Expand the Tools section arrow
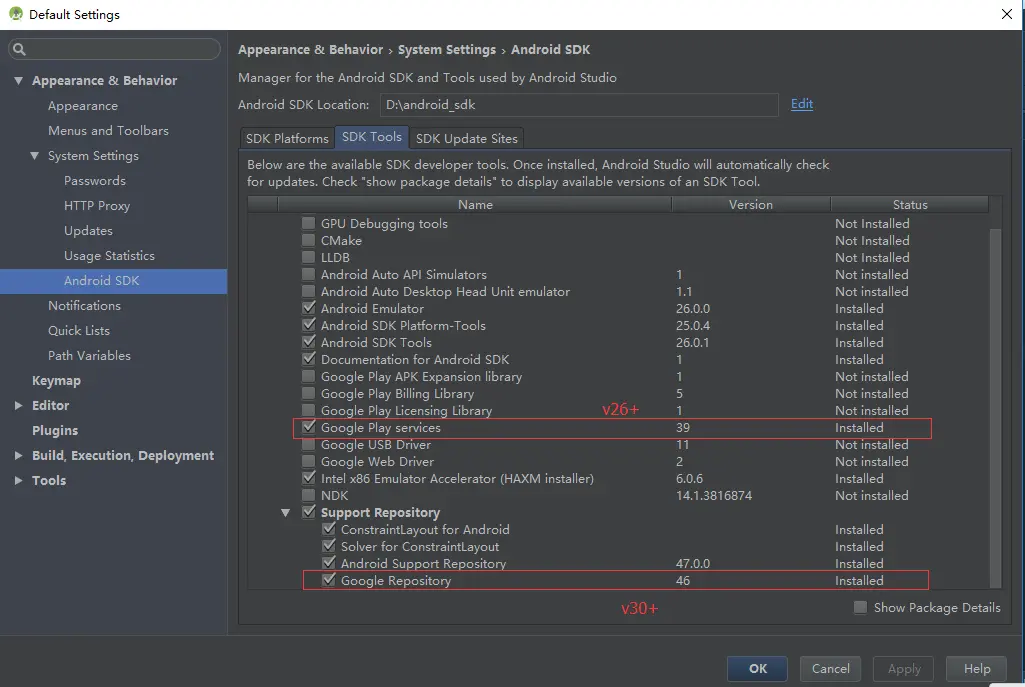 pos(18,480)
